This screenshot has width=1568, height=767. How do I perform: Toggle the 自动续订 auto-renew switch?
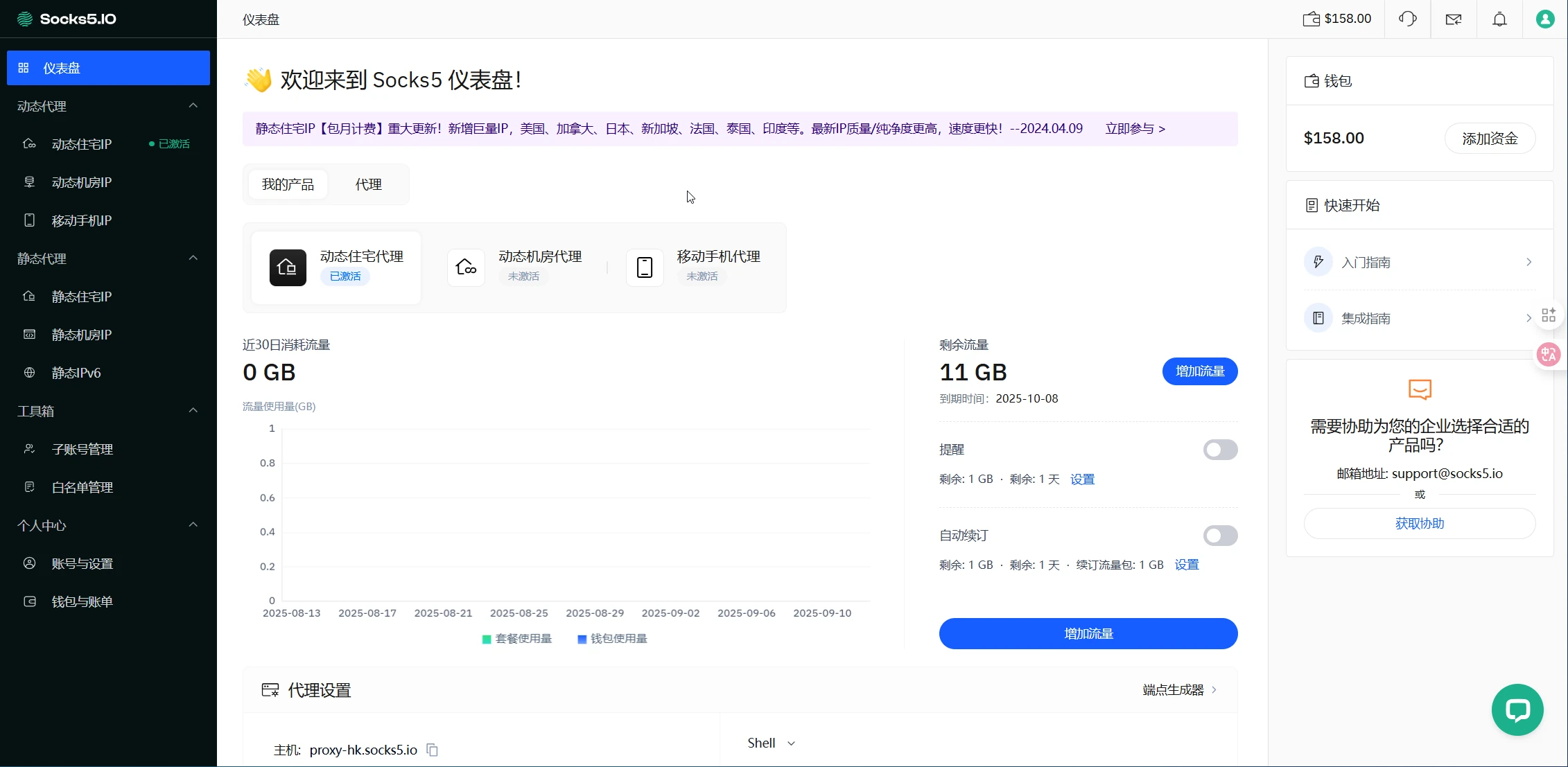1220,536
